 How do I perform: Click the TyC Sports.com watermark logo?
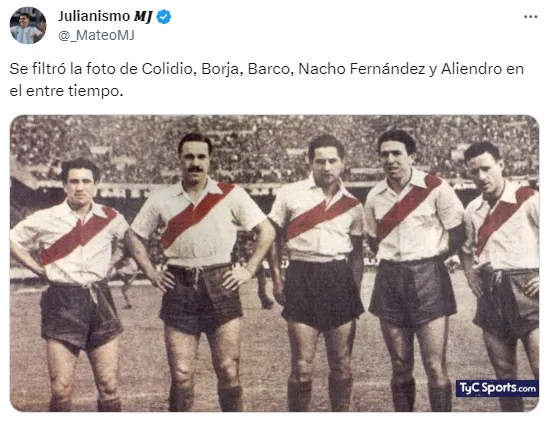pos(497,388)
